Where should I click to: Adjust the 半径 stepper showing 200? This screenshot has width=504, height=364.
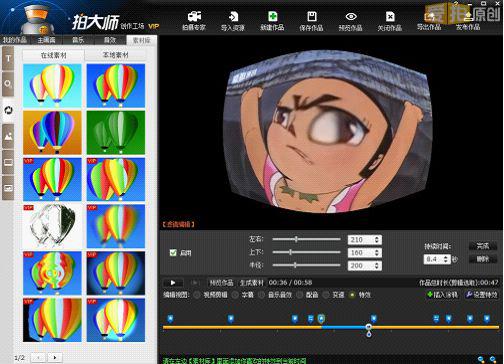tap(377, 266)
